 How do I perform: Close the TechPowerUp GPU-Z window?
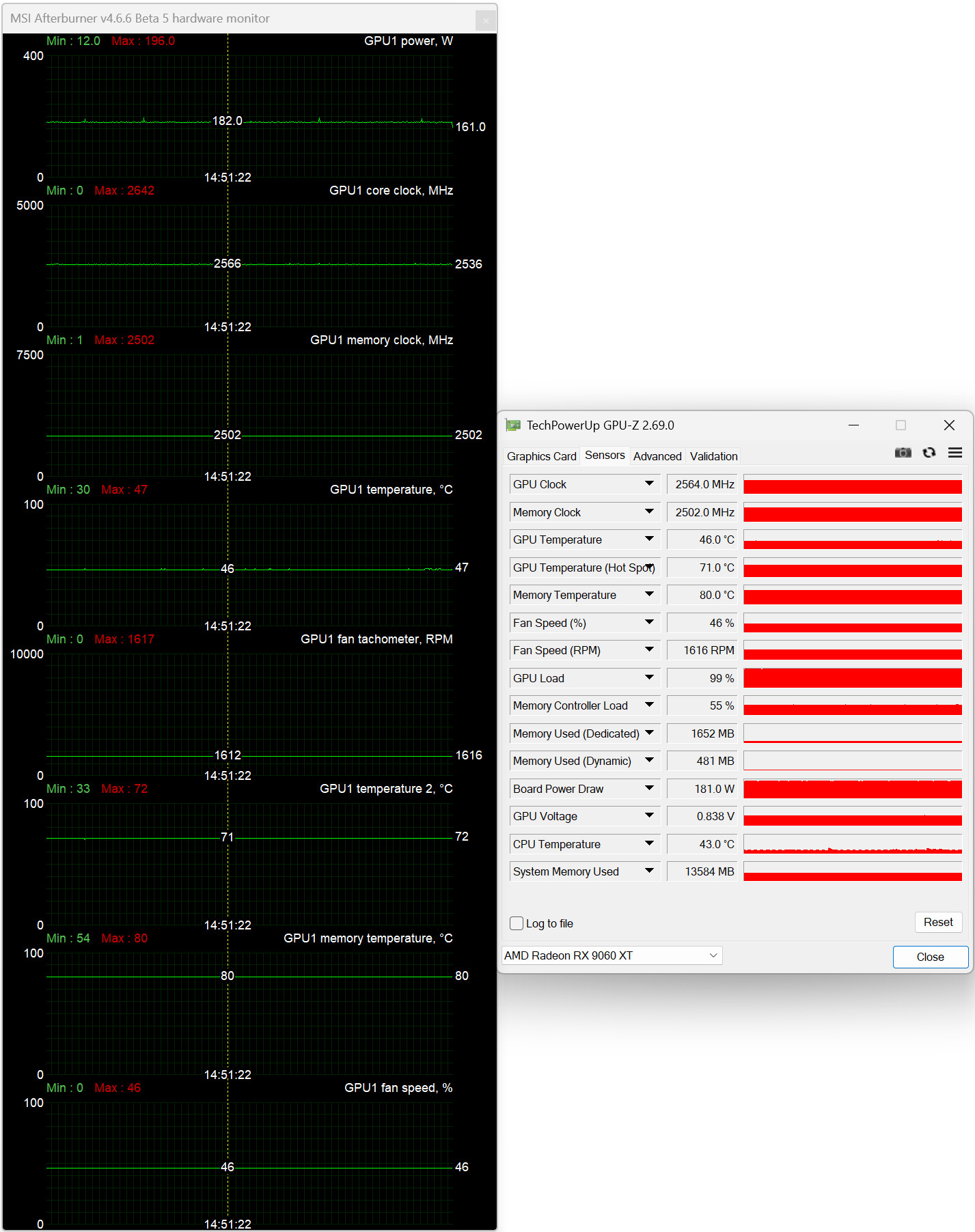pos(949,425)
